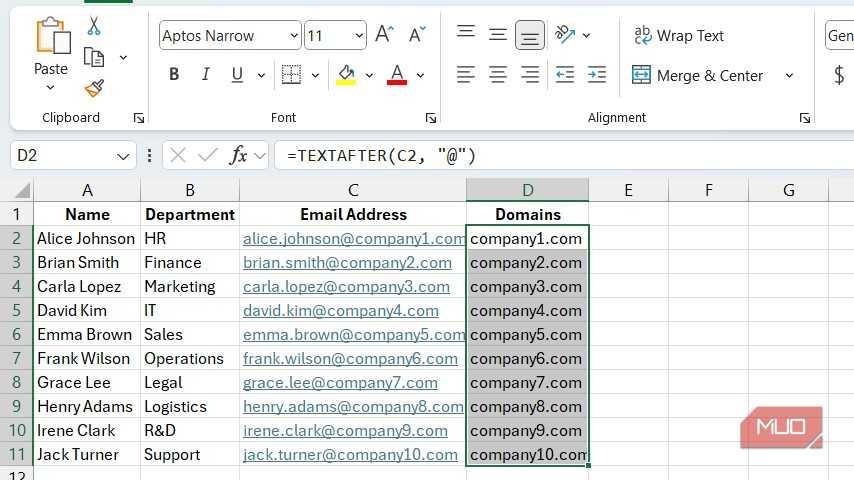Toggle bold formatting
This screenshot has height=480, width=854.
[174, 75]
